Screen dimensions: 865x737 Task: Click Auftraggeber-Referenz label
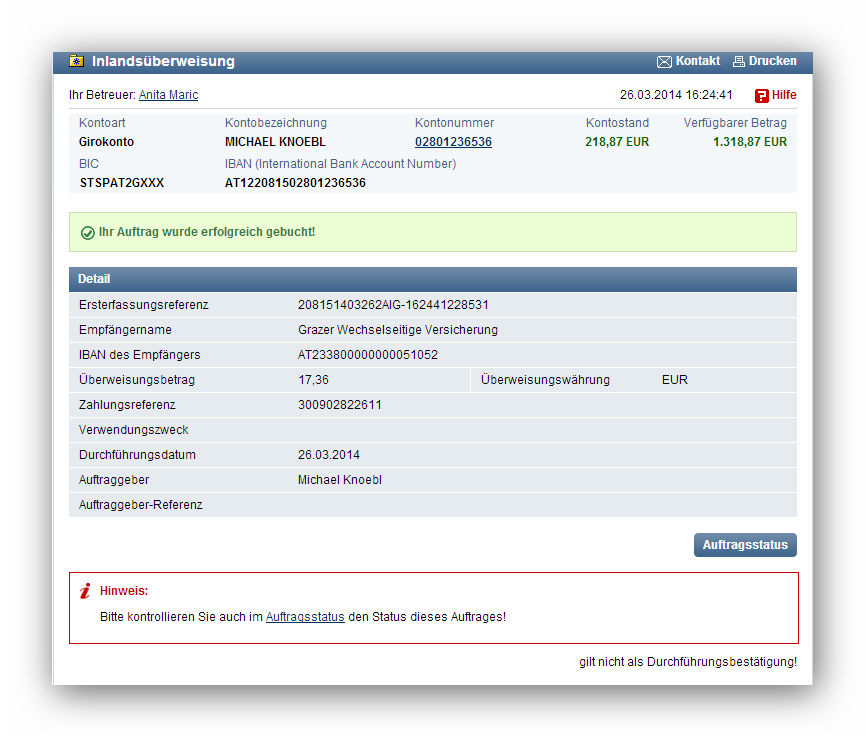(141, 505)
